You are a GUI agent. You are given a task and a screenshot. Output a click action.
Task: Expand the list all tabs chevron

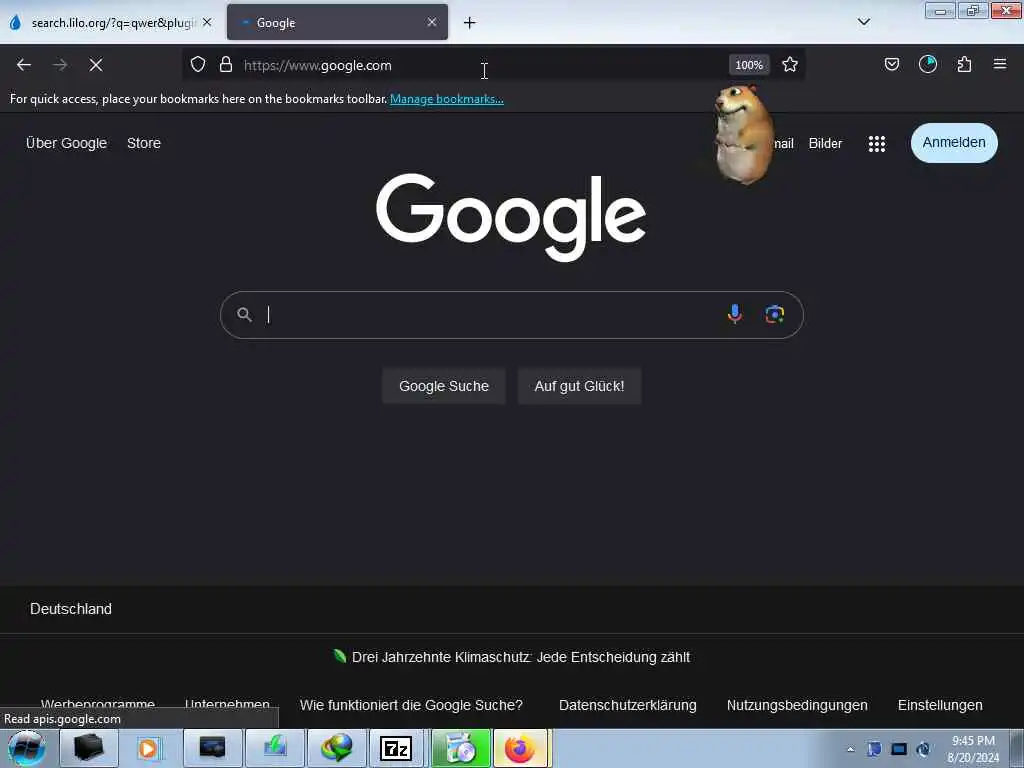(864, 22)
